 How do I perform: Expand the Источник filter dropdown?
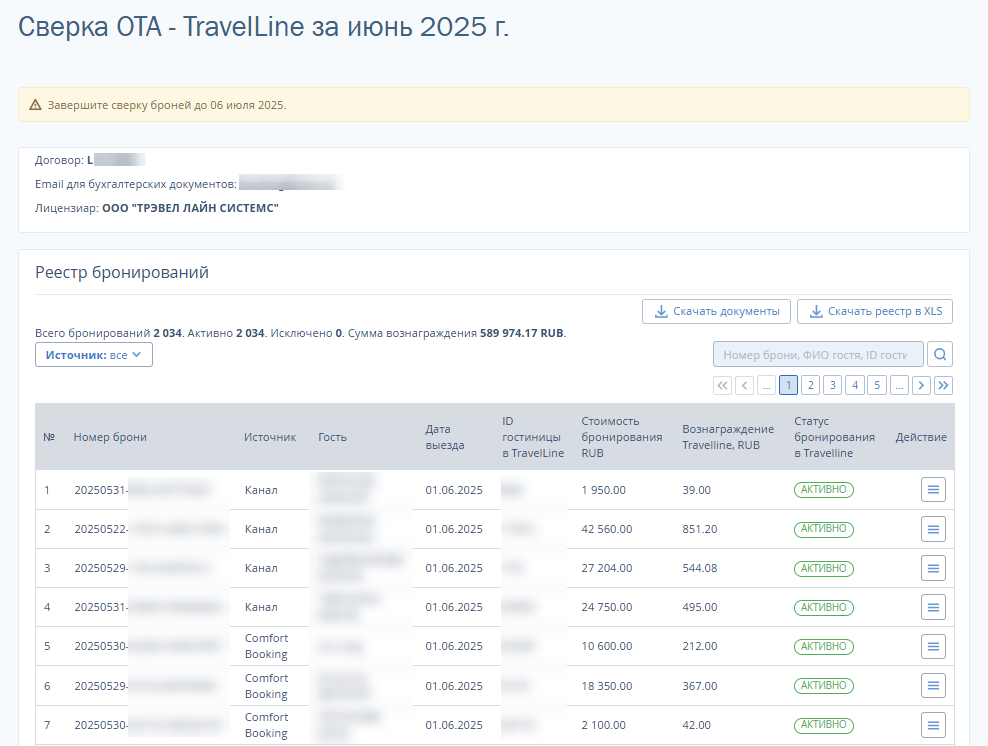(94, 355)
